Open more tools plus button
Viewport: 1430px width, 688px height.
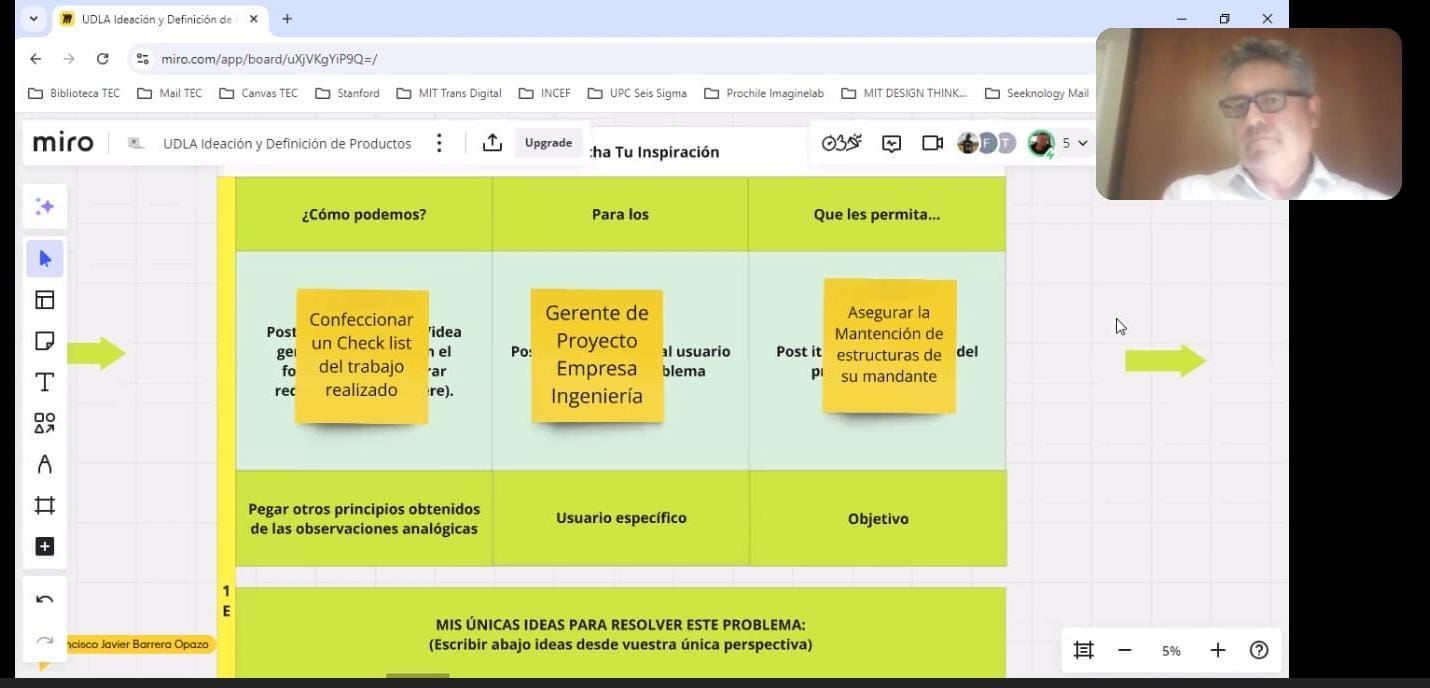[45, 546]
